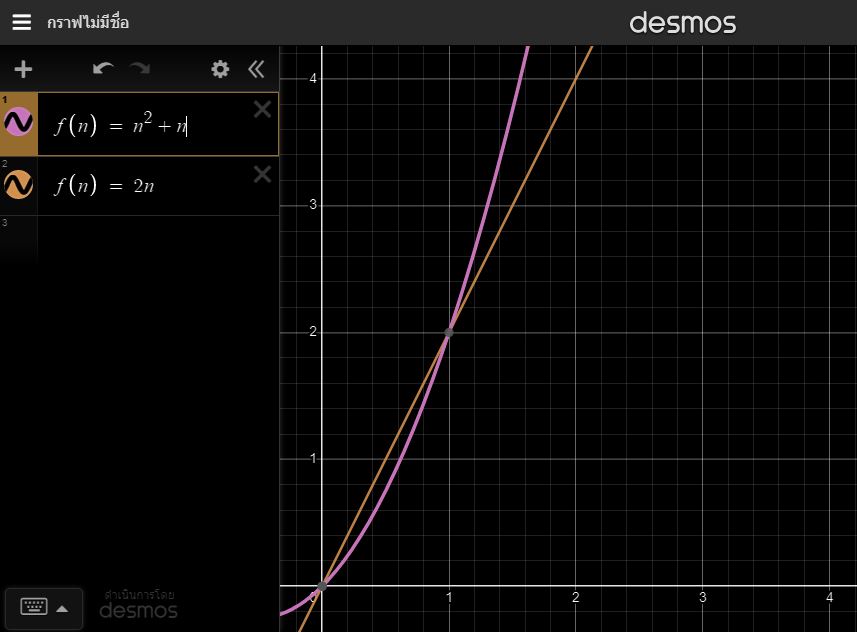Screen dimensions: 857x632
Task: Show the on-screen keypad
Action: tap(34, 607)
